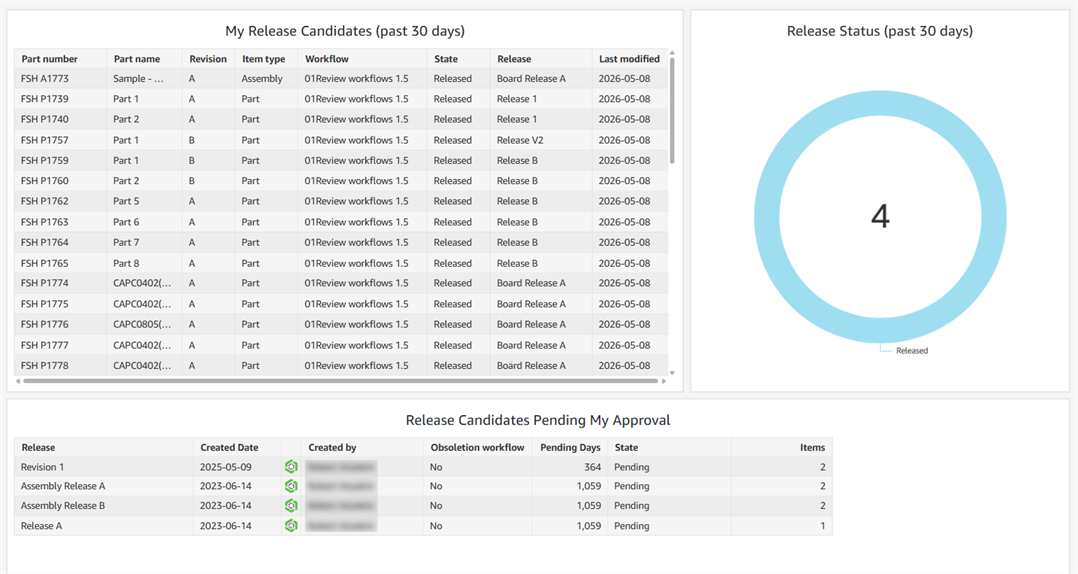This screenshot has height=574, width=1078.
Task: Sort by Created by column header
Action: [332, 448]
